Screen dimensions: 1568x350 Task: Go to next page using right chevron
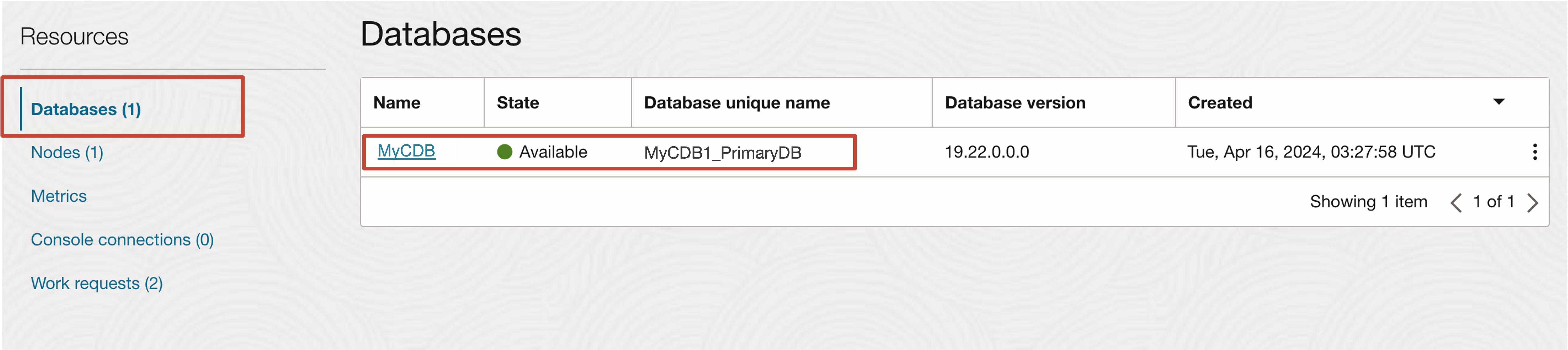(1533, 202)
